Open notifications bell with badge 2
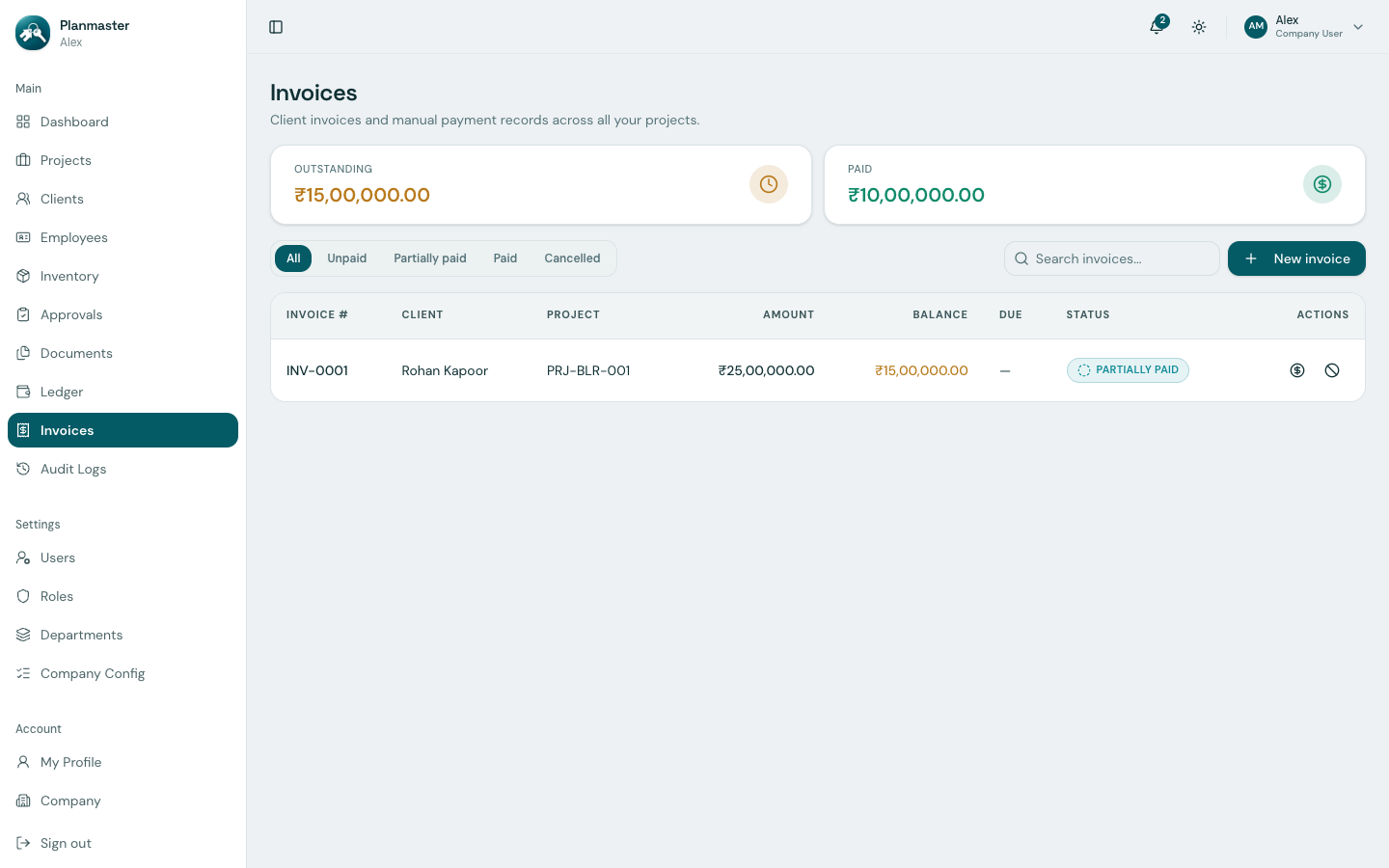 point(1157,27)
